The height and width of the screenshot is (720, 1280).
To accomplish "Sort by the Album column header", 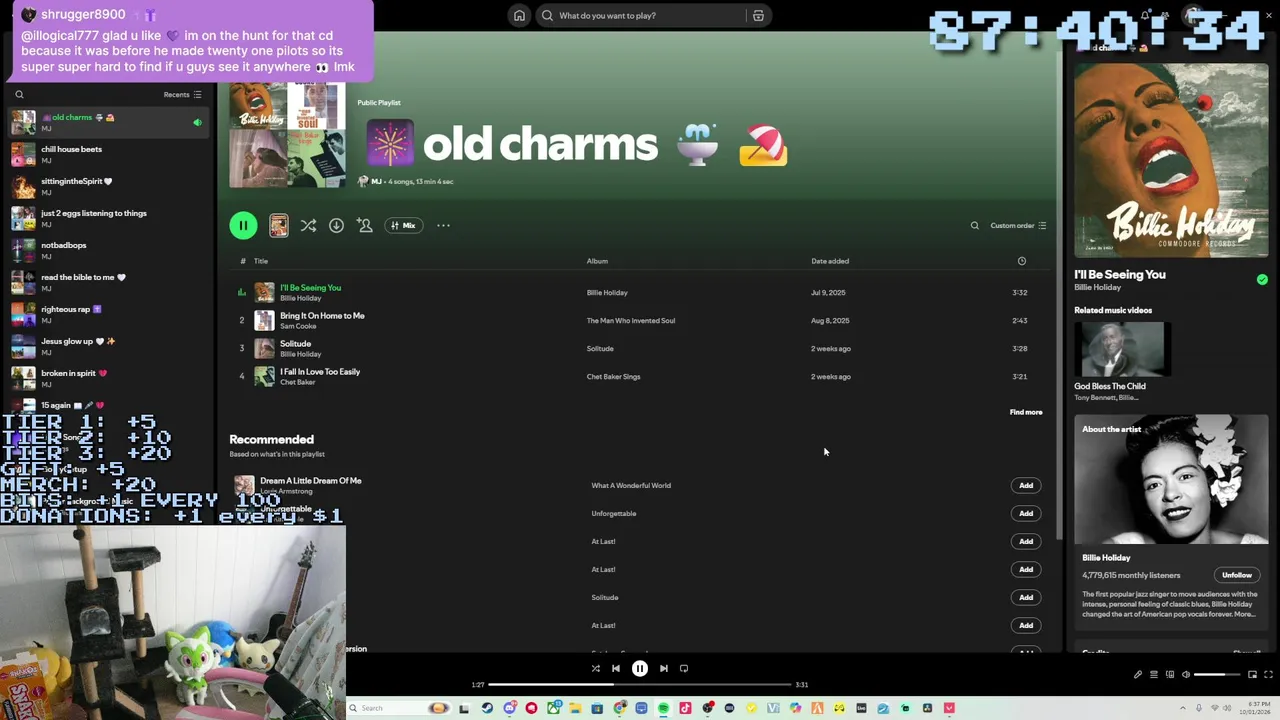I will point(597,261).
